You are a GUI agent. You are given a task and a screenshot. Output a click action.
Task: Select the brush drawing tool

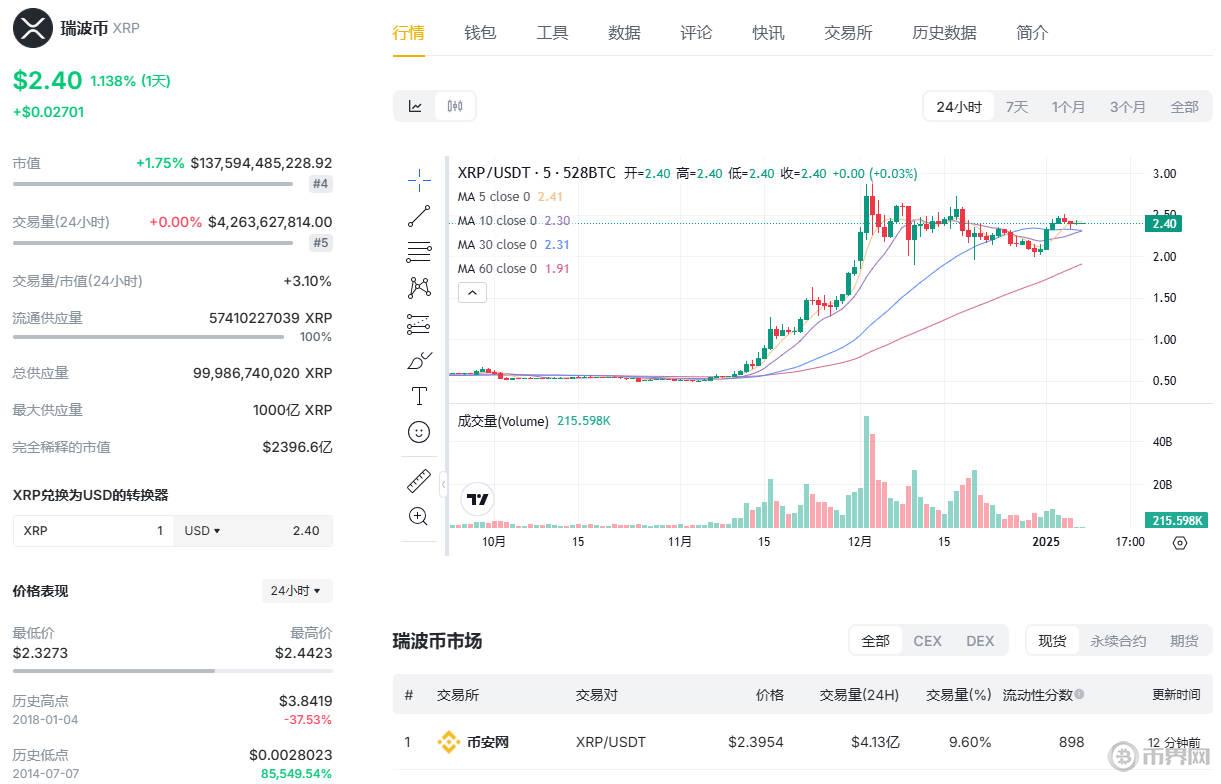(419, 358)
